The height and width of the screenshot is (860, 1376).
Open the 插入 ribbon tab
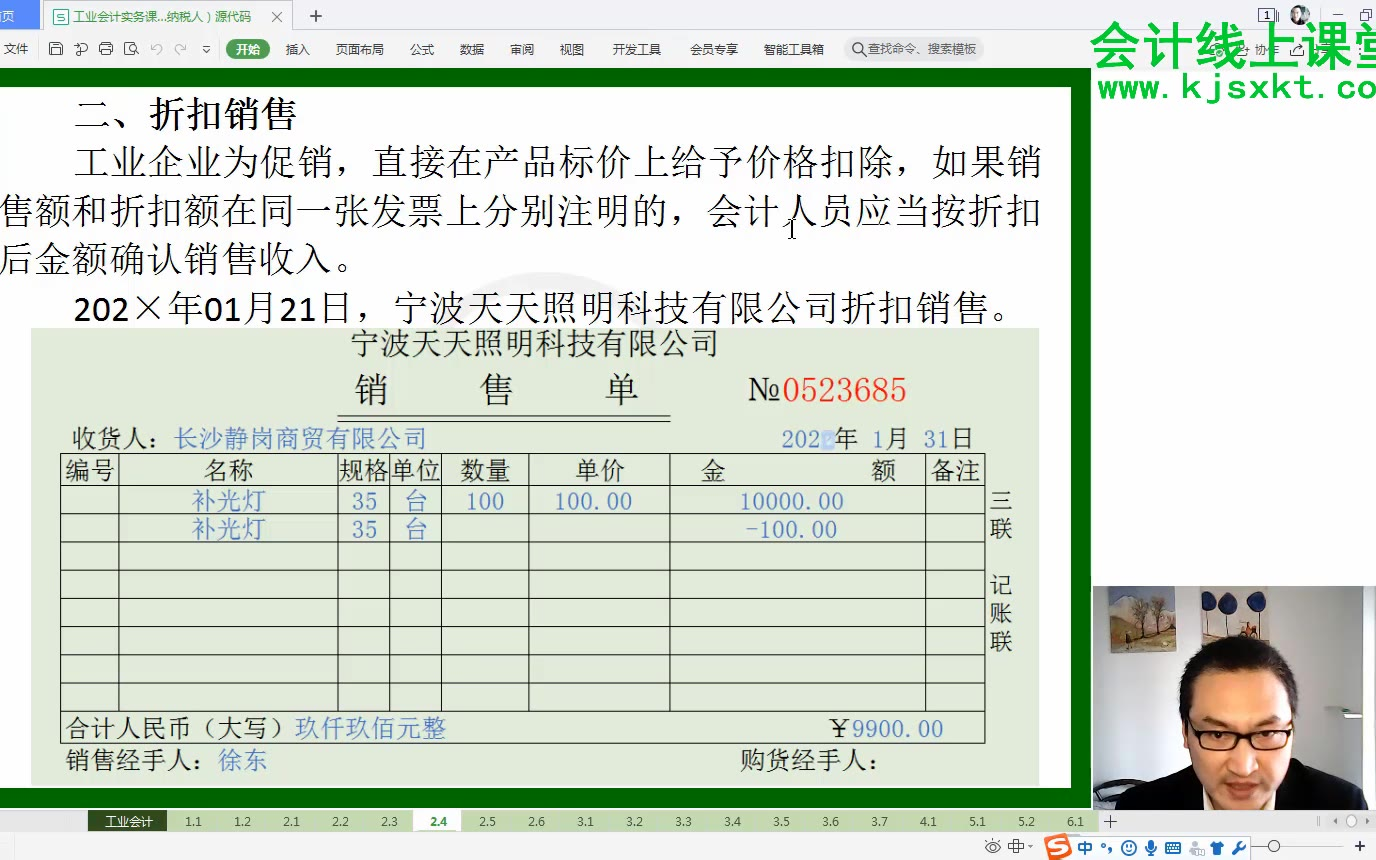click(x=298, y=49)
